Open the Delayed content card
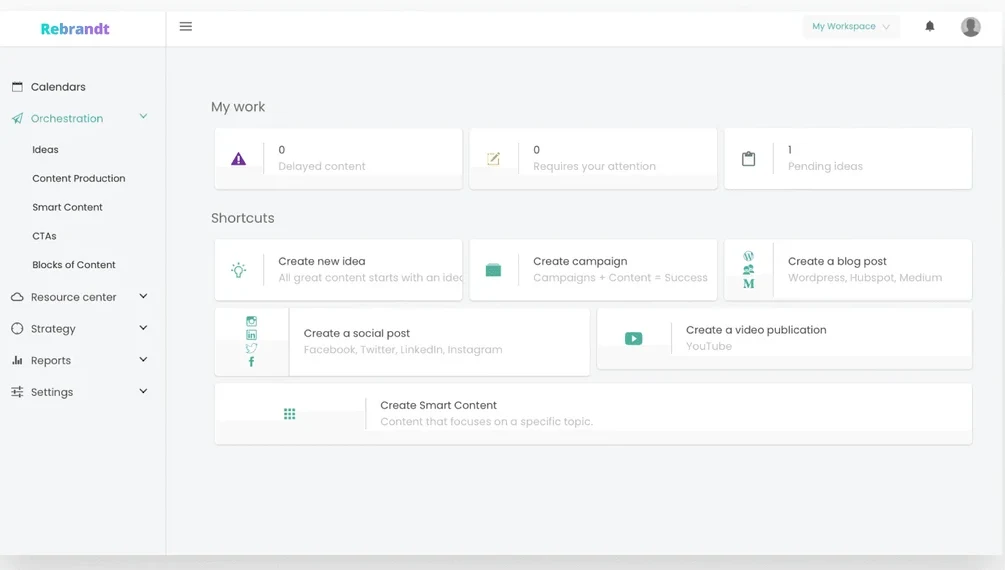 coord(338,158)
